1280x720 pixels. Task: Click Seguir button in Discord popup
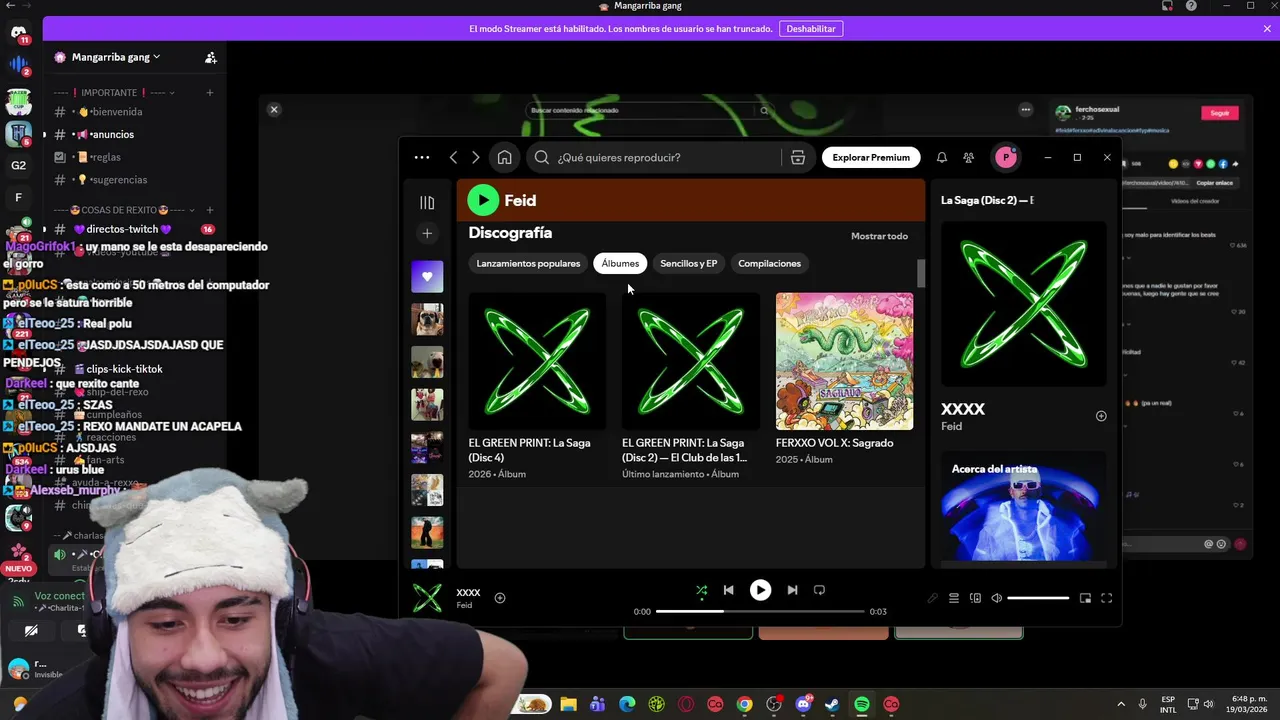click(x=1220, y=113)
